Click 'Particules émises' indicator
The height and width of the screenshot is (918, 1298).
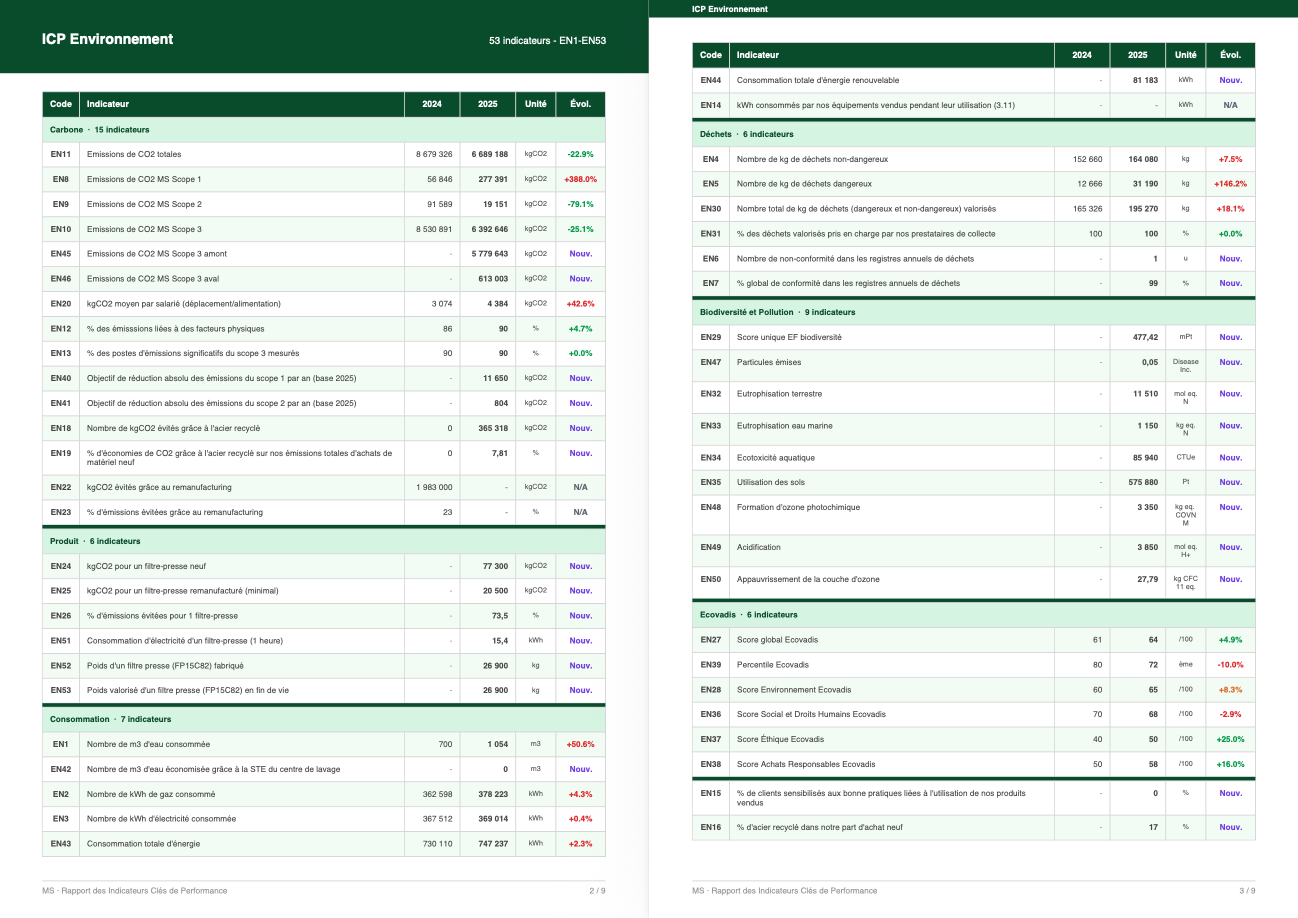[x=769, y=362]
